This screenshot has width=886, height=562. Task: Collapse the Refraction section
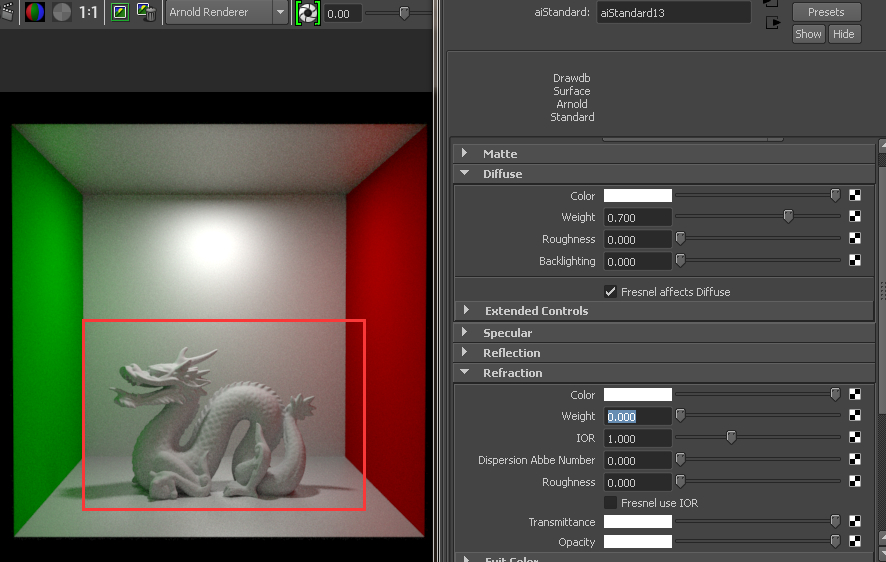[464, 372]
